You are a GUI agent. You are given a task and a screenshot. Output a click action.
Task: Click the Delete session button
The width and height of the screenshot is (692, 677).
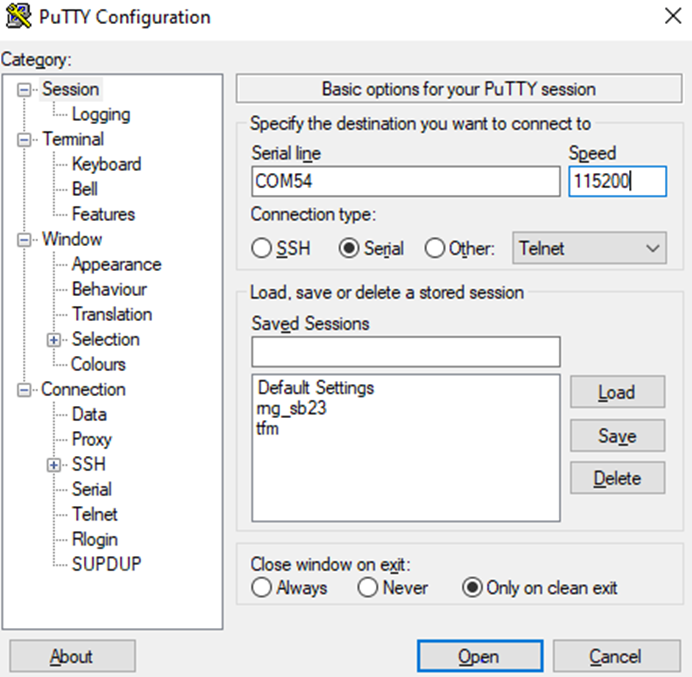[617, 478]
